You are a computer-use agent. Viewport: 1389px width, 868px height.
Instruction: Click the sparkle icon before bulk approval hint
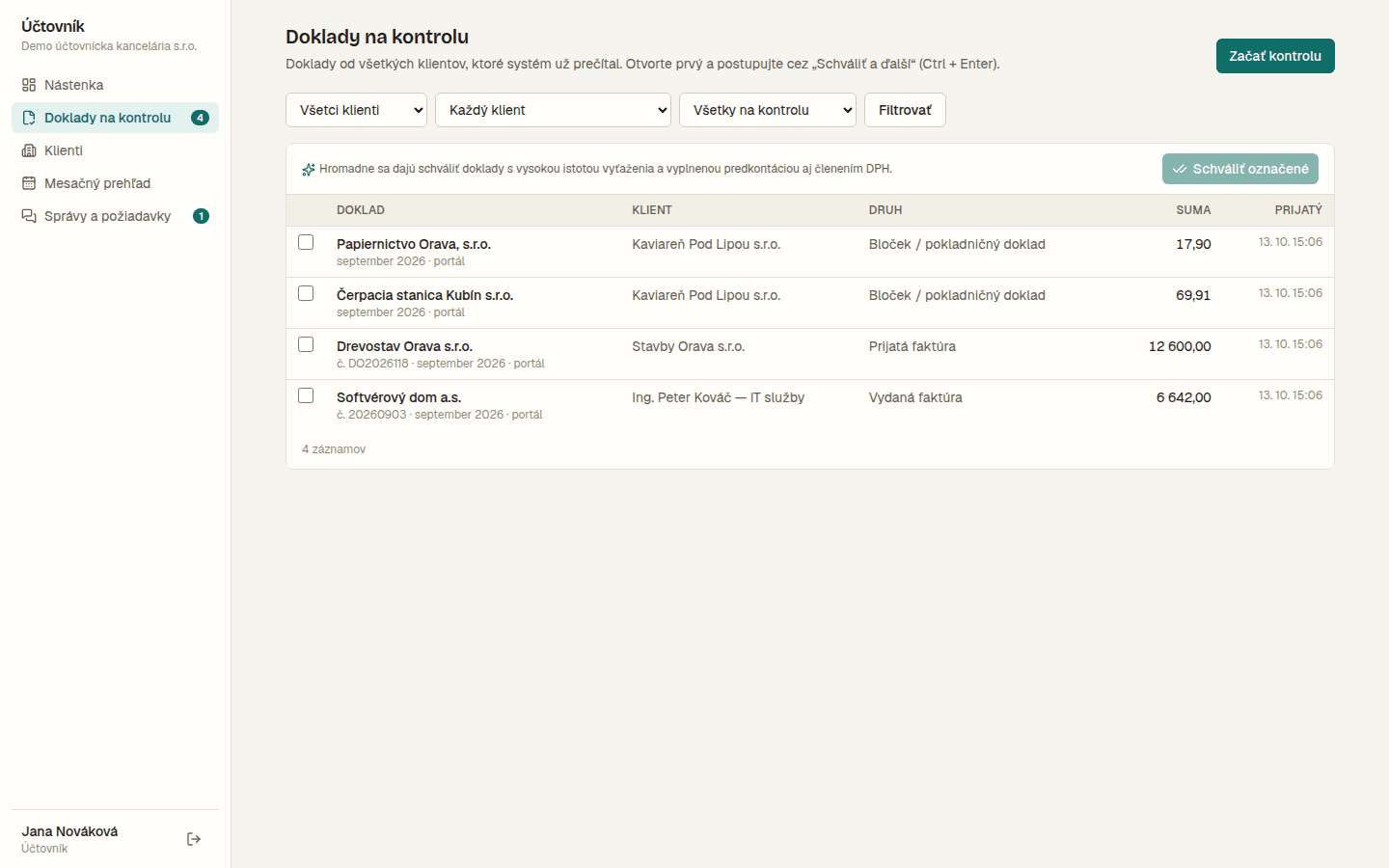pyautogui.click(x=309, y=170)
